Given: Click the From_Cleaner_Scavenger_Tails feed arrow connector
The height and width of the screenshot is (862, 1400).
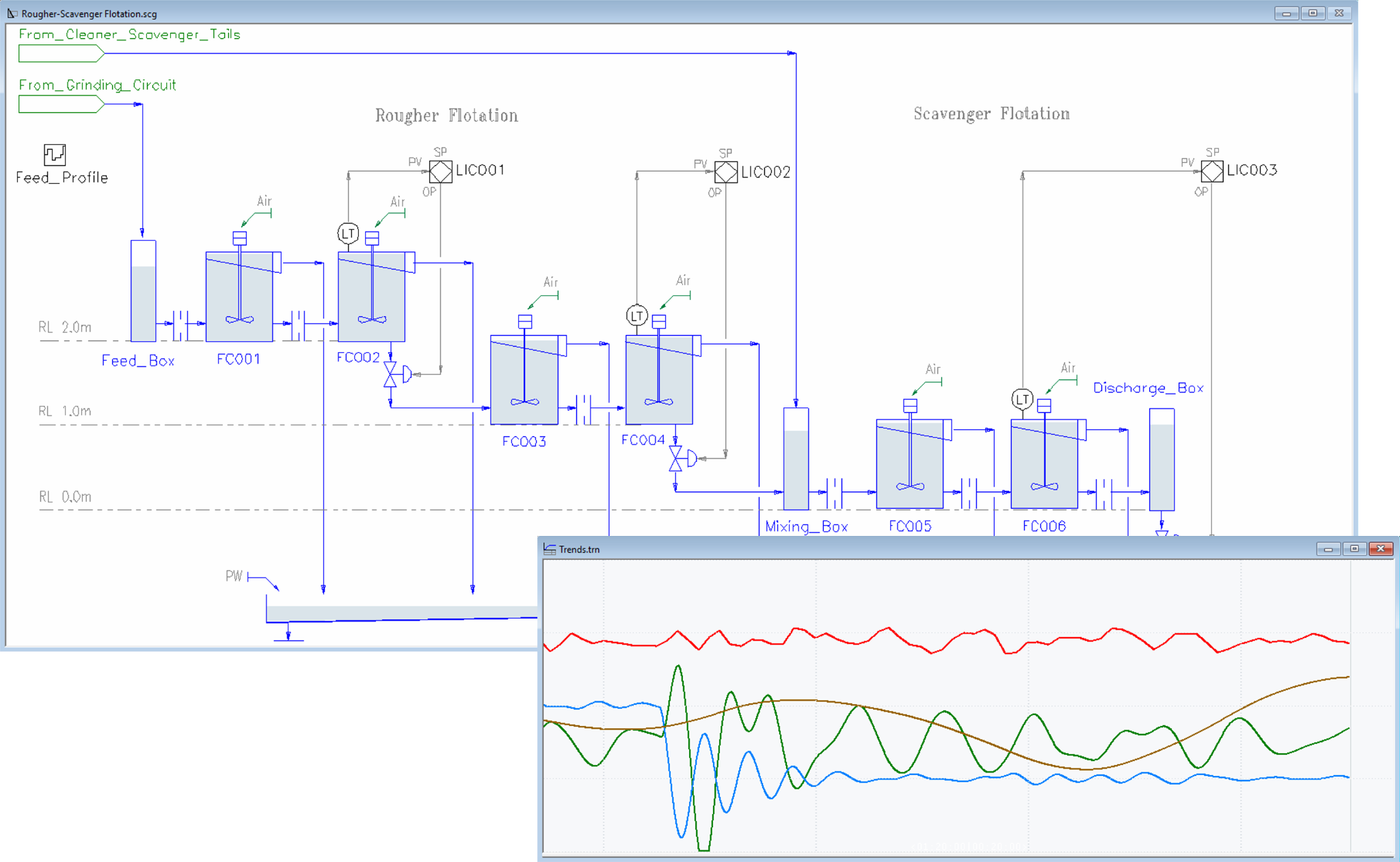Looking at the screenshot, I should (x=62, y=53).
